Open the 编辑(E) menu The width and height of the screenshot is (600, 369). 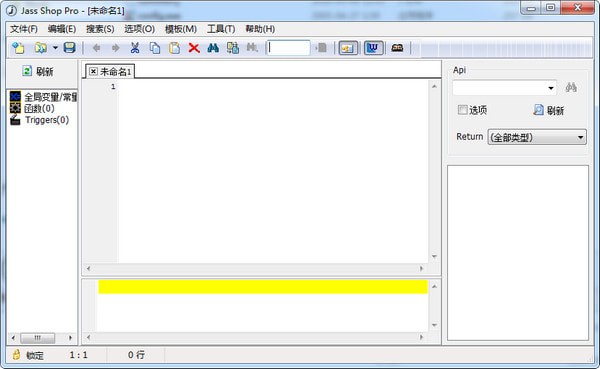pyautogui.click(x=62, y=29)
